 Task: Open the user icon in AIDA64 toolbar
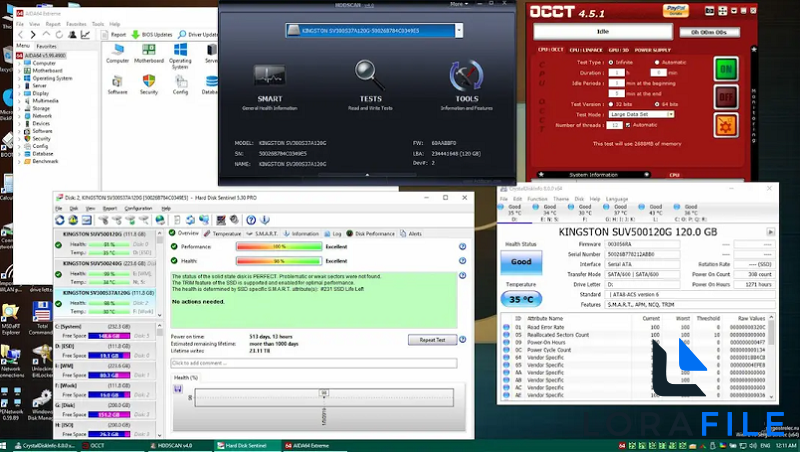(x=72, y=35)
